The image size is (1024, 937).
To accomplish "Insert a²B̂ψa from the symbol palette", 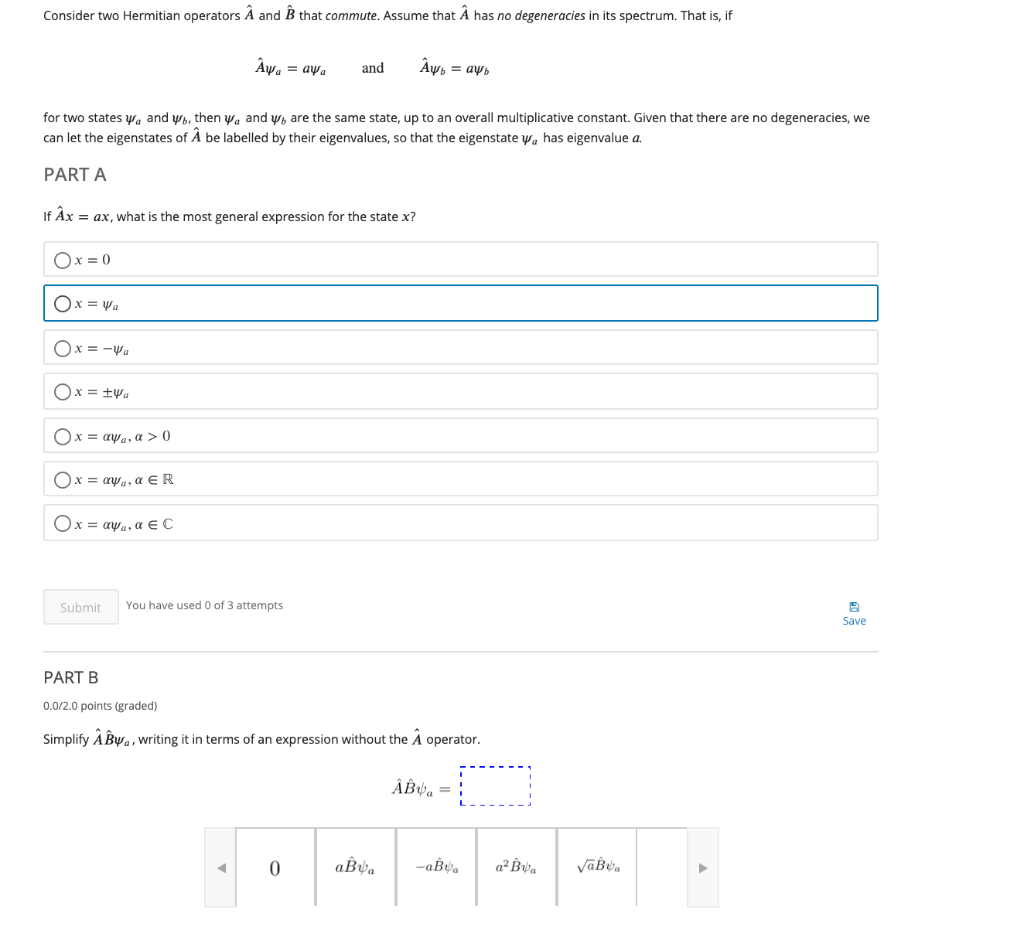I will [x=516, y=867].
